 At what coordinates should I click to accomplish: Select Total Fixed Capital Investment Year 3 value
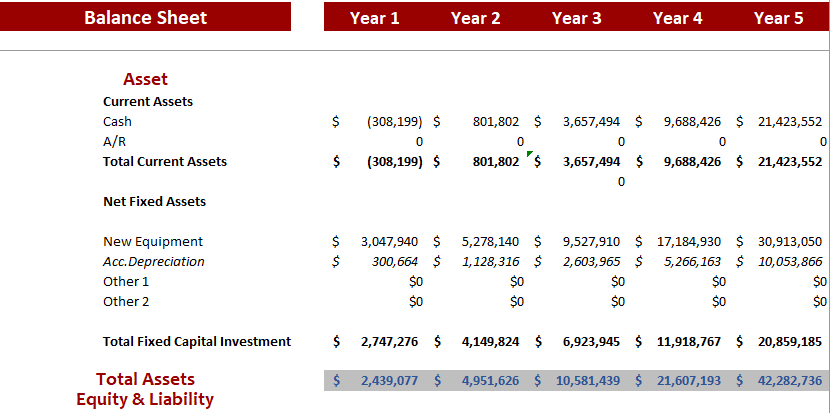tap(591, 342)
